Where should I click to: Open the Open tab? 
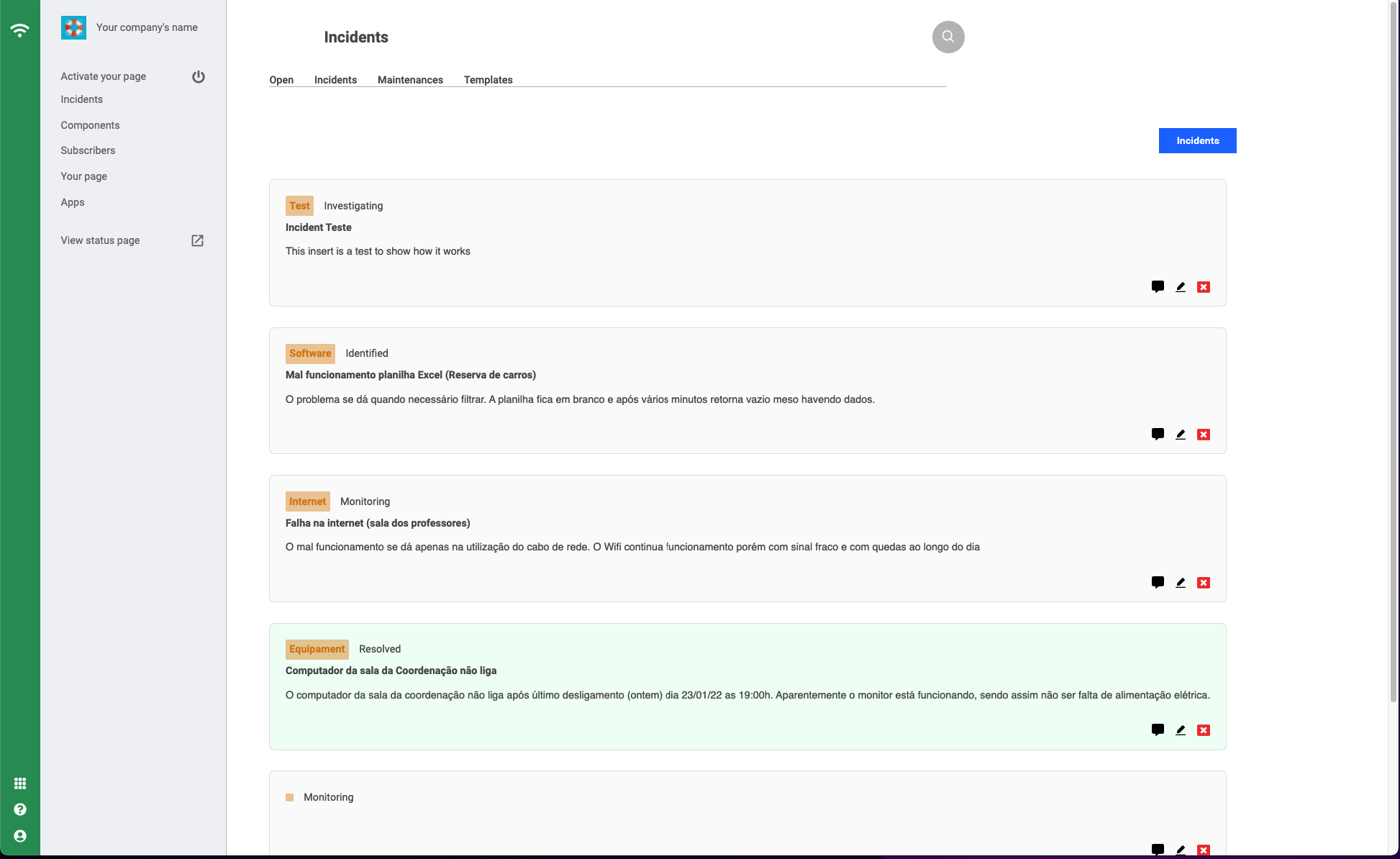coord(281,80)
